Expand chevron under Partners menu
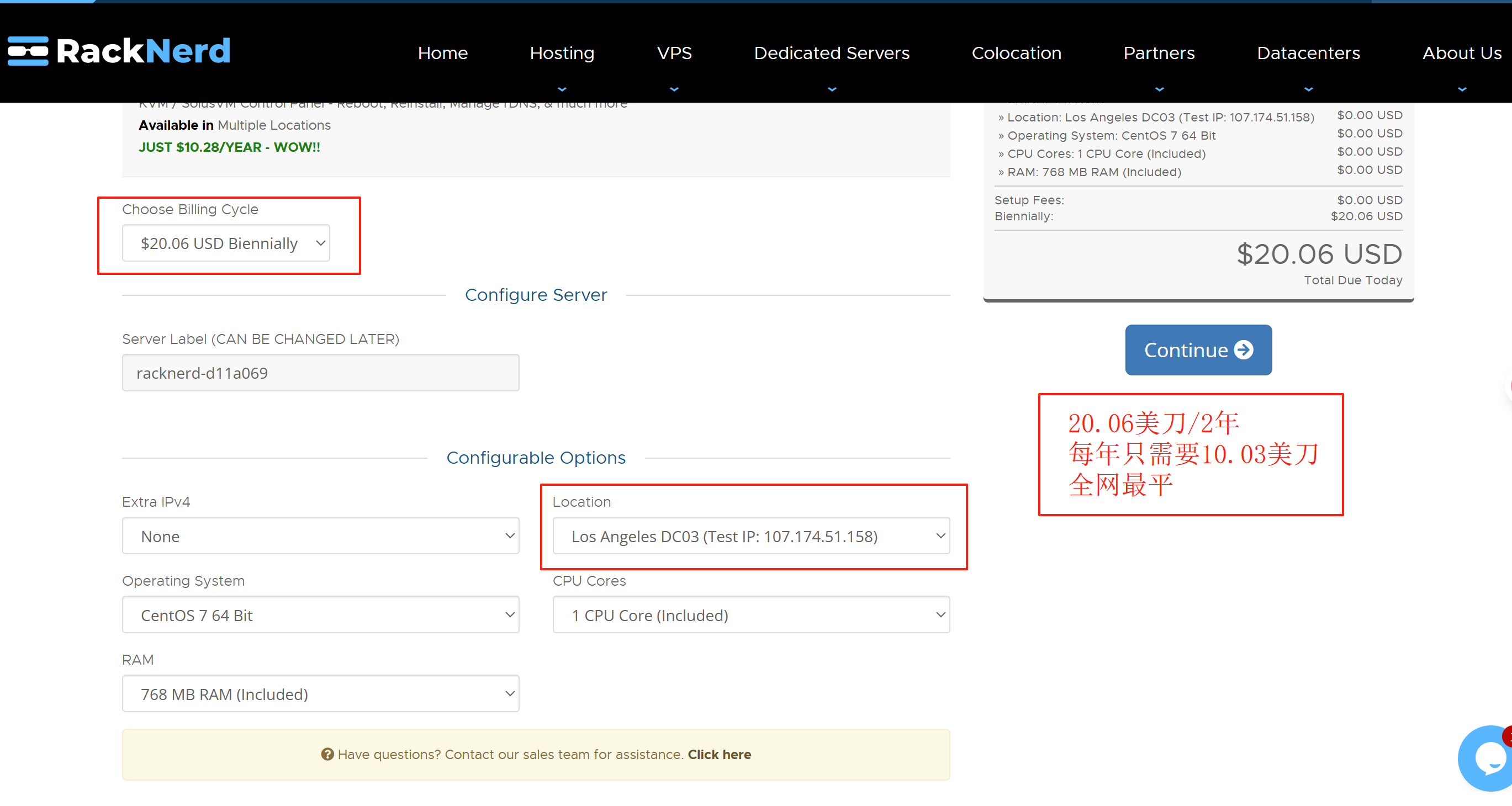1512x806 pixels. coord(1159,89)
